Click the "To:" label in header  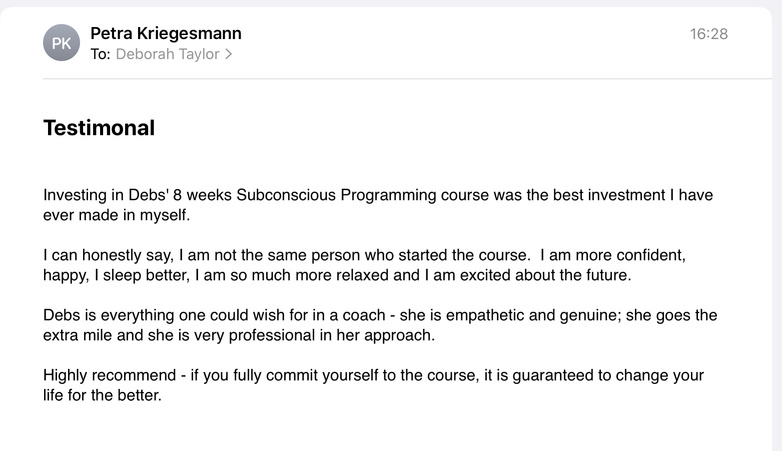[x=100, y=55]
